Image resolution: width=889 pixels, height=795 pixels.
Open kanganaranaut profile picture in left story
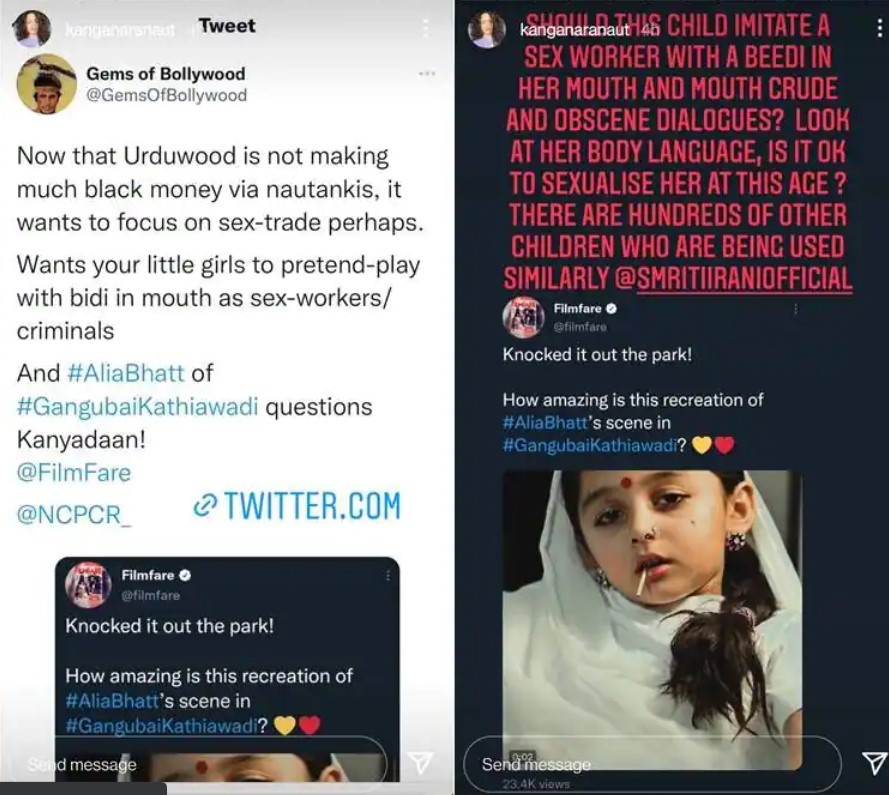click(32, 28)
